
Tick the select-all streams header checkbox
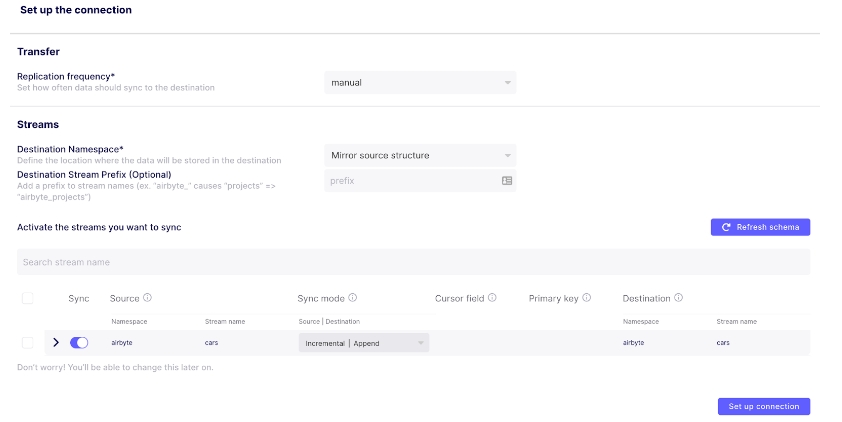[x=27, y=298]
